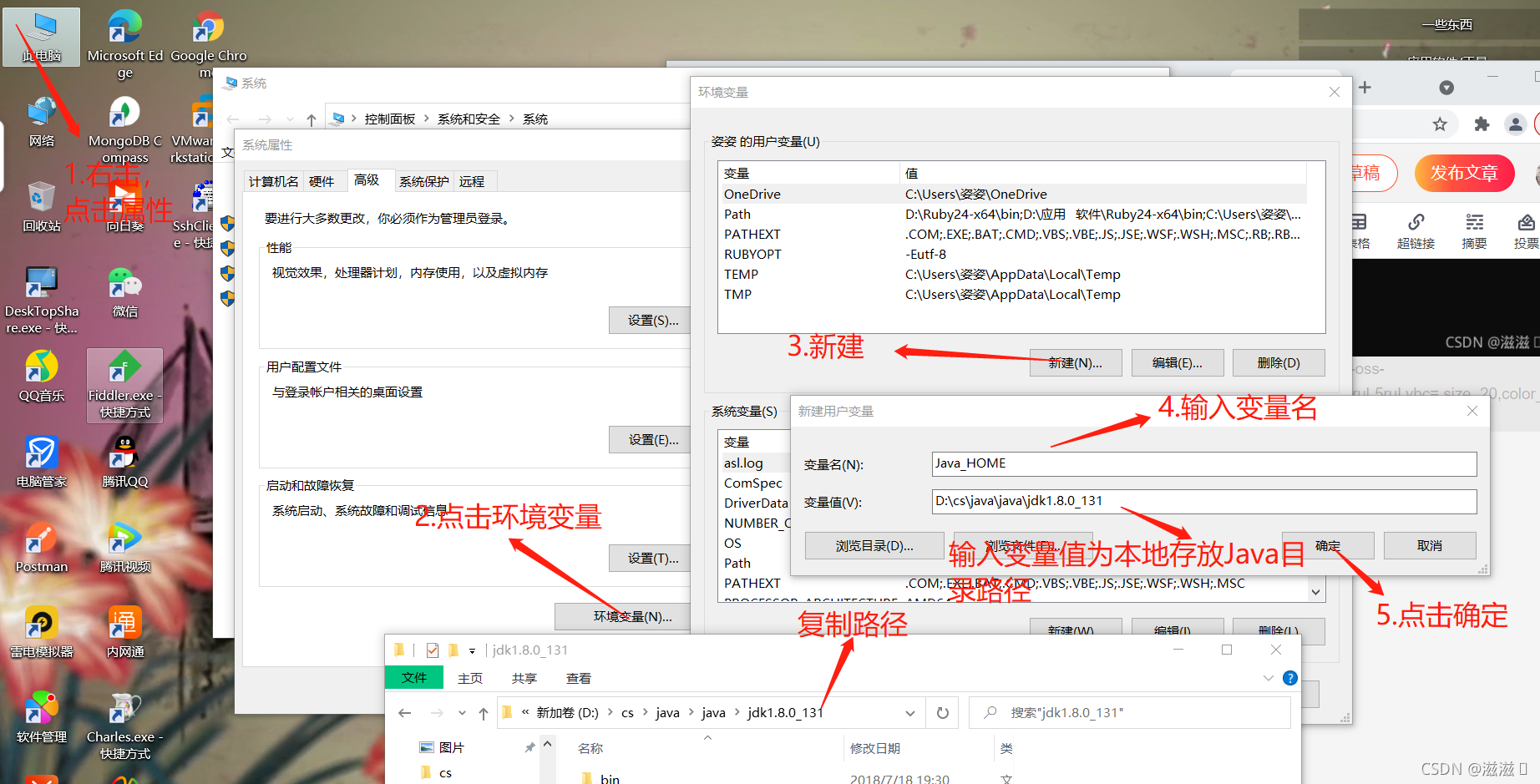The image size is (1540, 784).
Task: Open the Google Chrome desktop shortcut
Action: click(209, 44)
